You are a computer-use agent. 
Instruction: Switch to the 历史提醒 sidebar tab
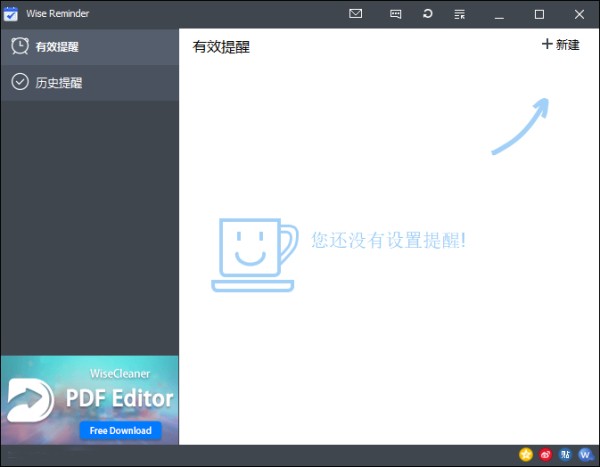pyautogui.click(x=90, y=83)
